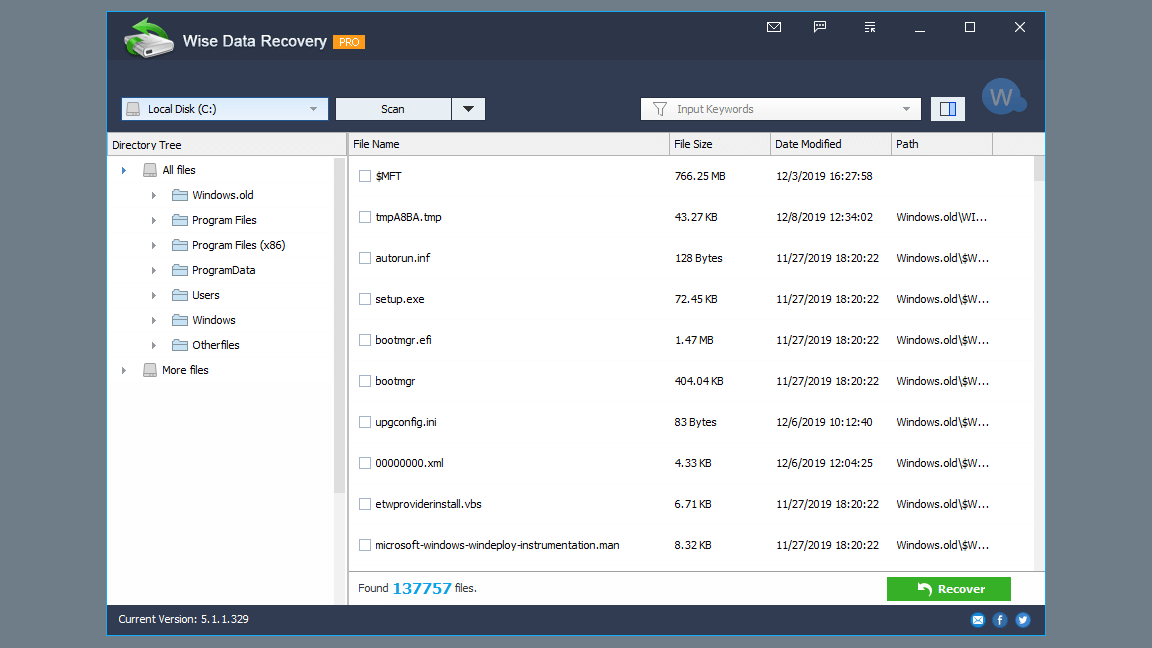This screenshot has width=1152, height=648.
Task: Open the feedback chat bubble icon
Action: point(820,27)
